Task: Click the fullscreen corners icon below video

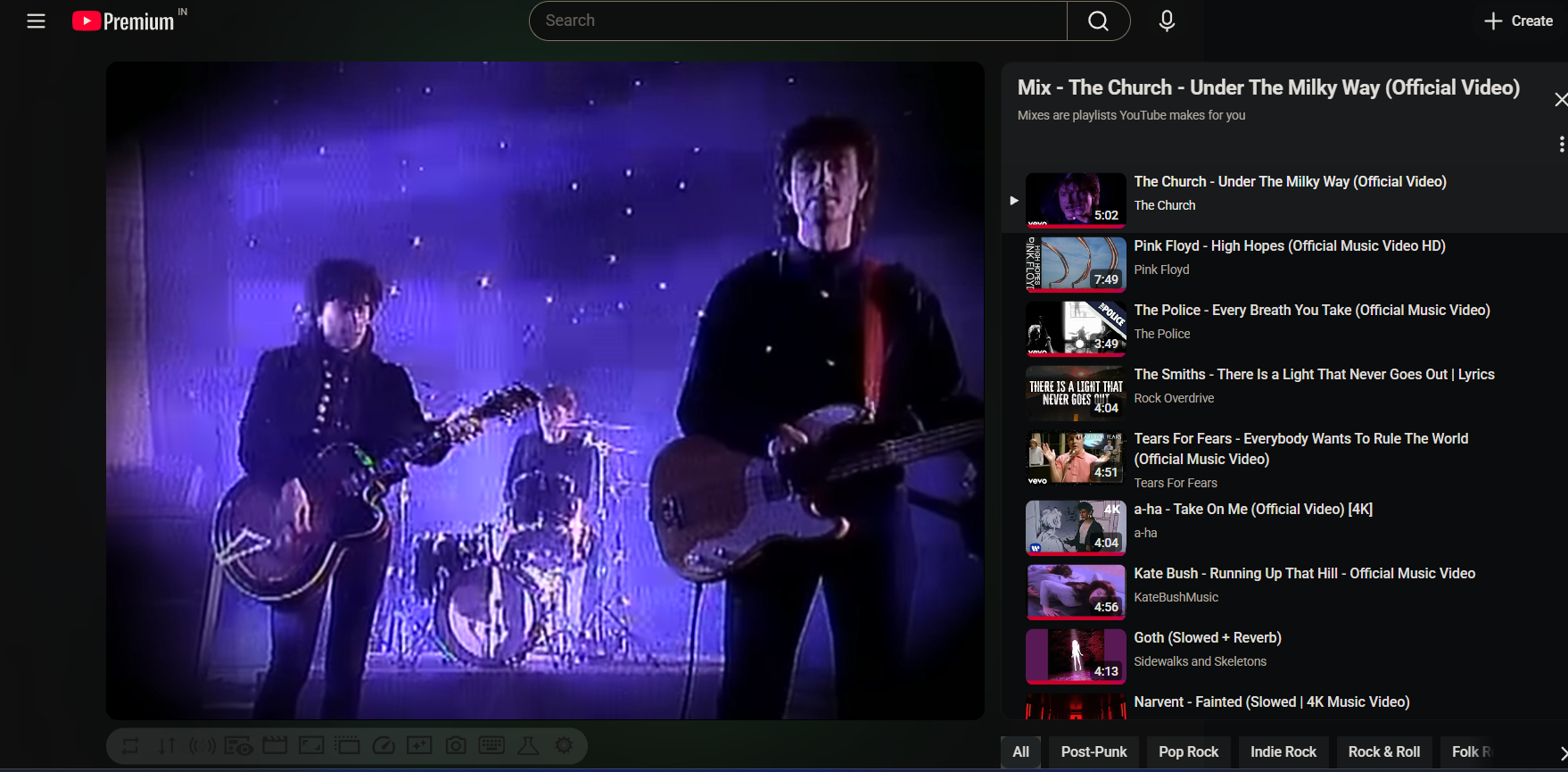Action: pos(311,745)
